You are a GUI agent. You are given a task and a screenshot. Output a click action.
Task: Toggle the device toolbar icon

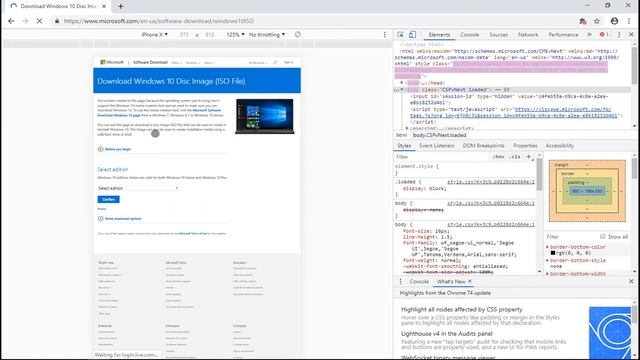point(412,35)
